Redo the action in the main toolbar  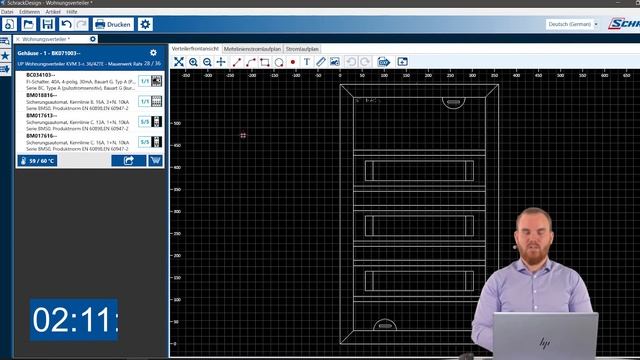point(81,24)
